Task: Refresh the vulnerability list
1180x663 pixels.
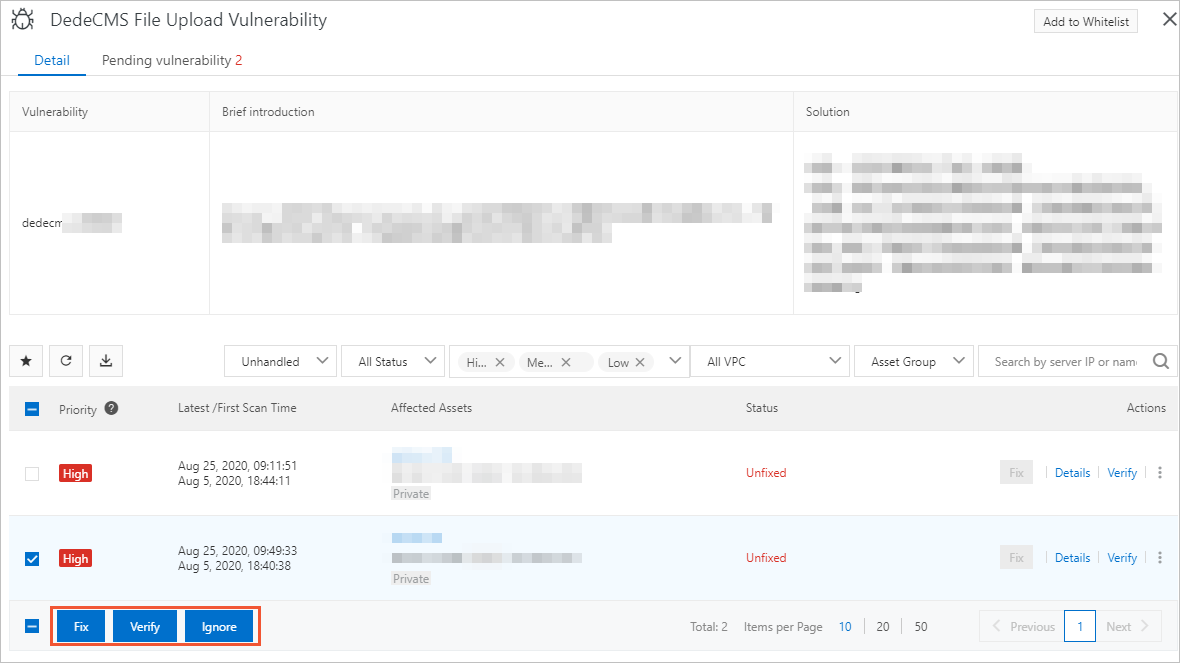Action: tap(66, 361)
